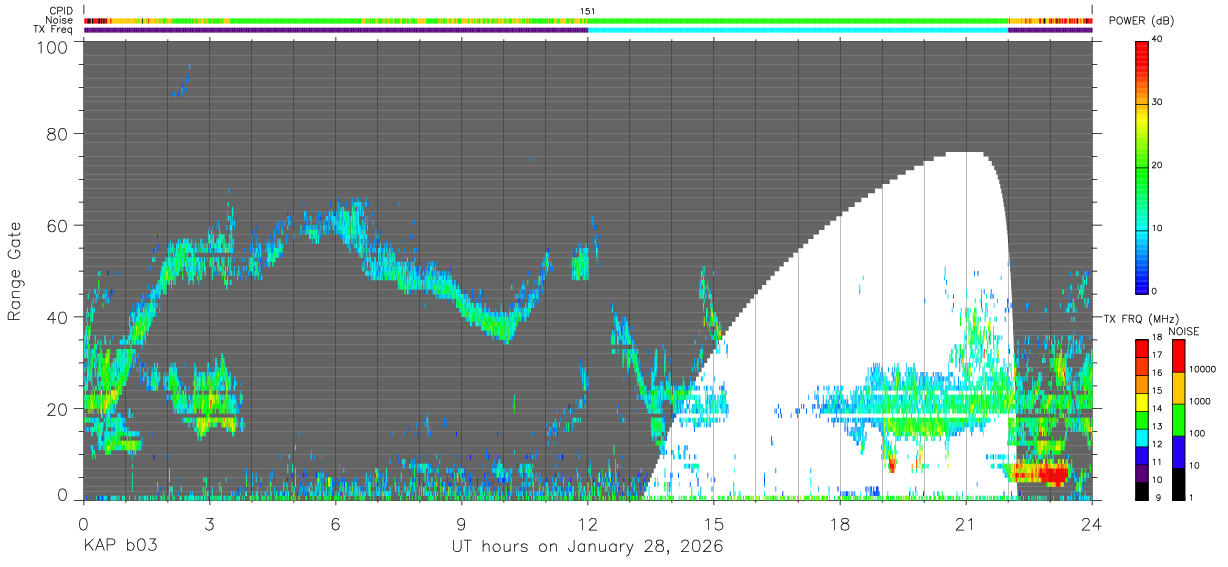Click the NOISE legend title
Image resolution: width=1228 pixels, height=567 pixels.
[x=1184, y=331]
